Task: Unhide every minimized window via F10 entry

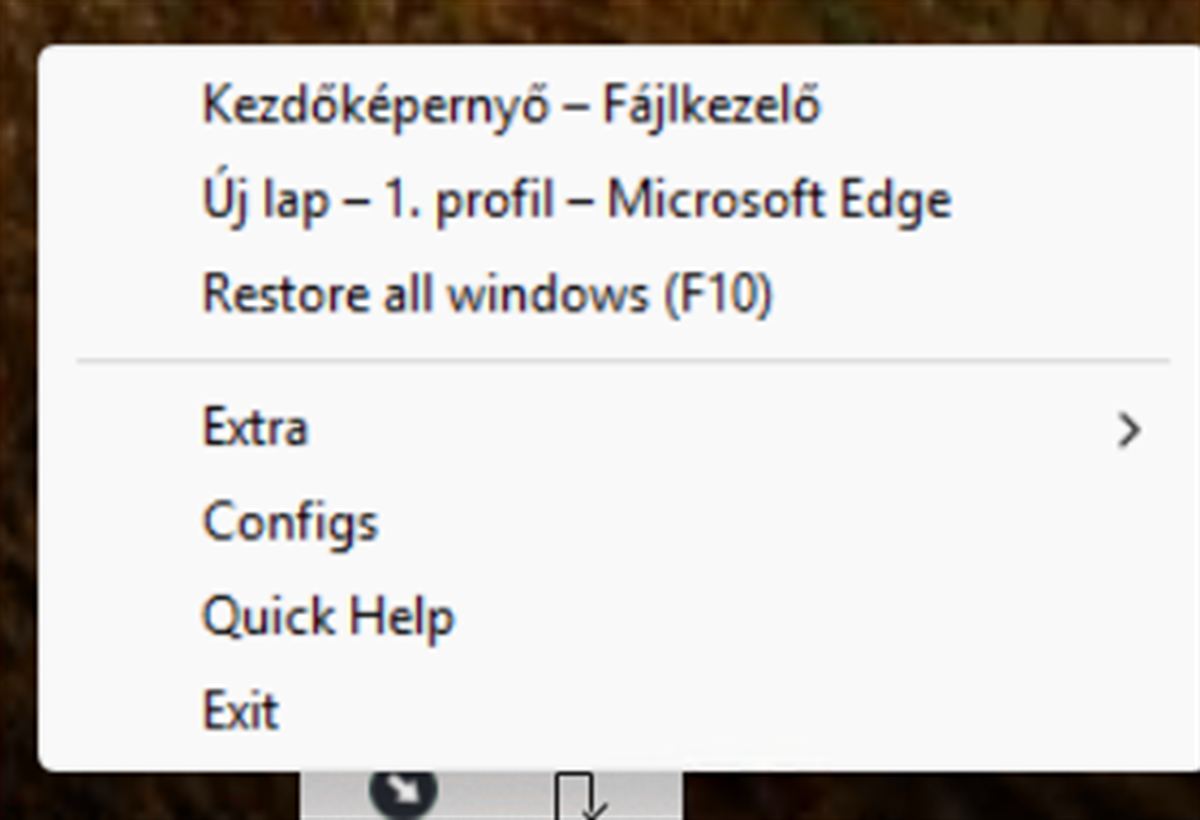Action: tap(487, 295)
